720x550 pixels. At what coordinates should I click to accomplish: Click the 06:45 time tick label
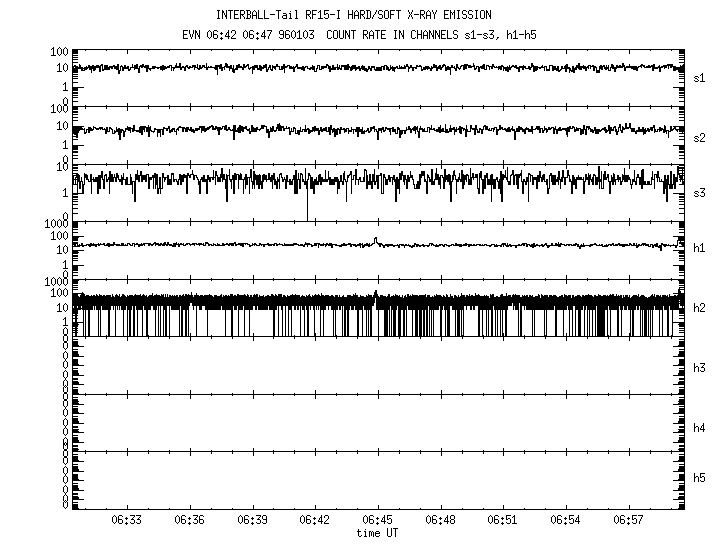coord(377,521)
